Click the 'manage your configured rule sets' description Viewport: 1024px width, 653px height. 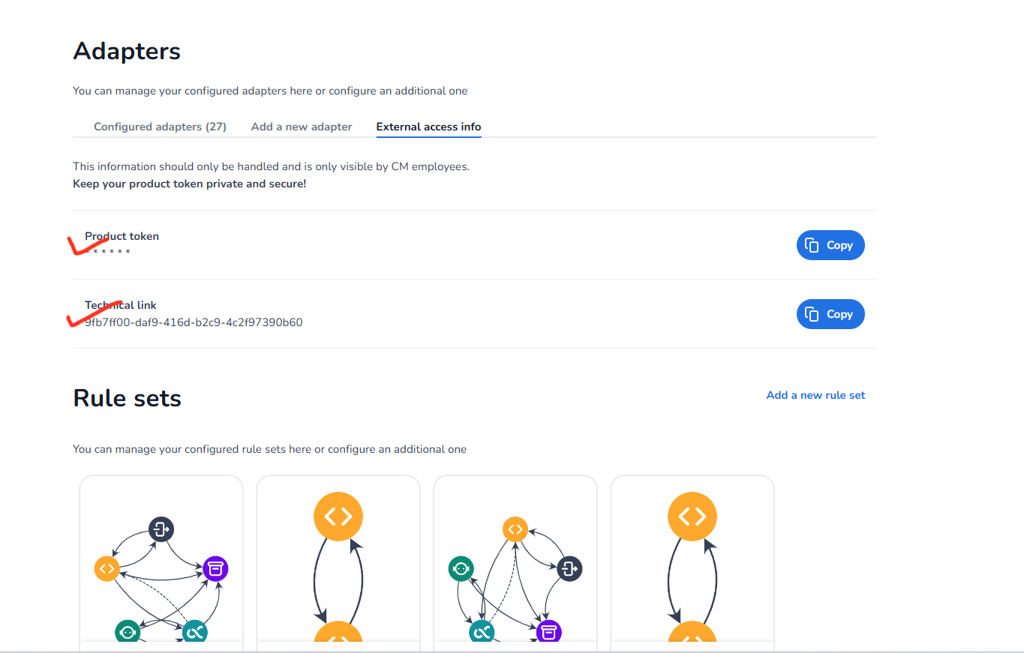tap(270, 449)
